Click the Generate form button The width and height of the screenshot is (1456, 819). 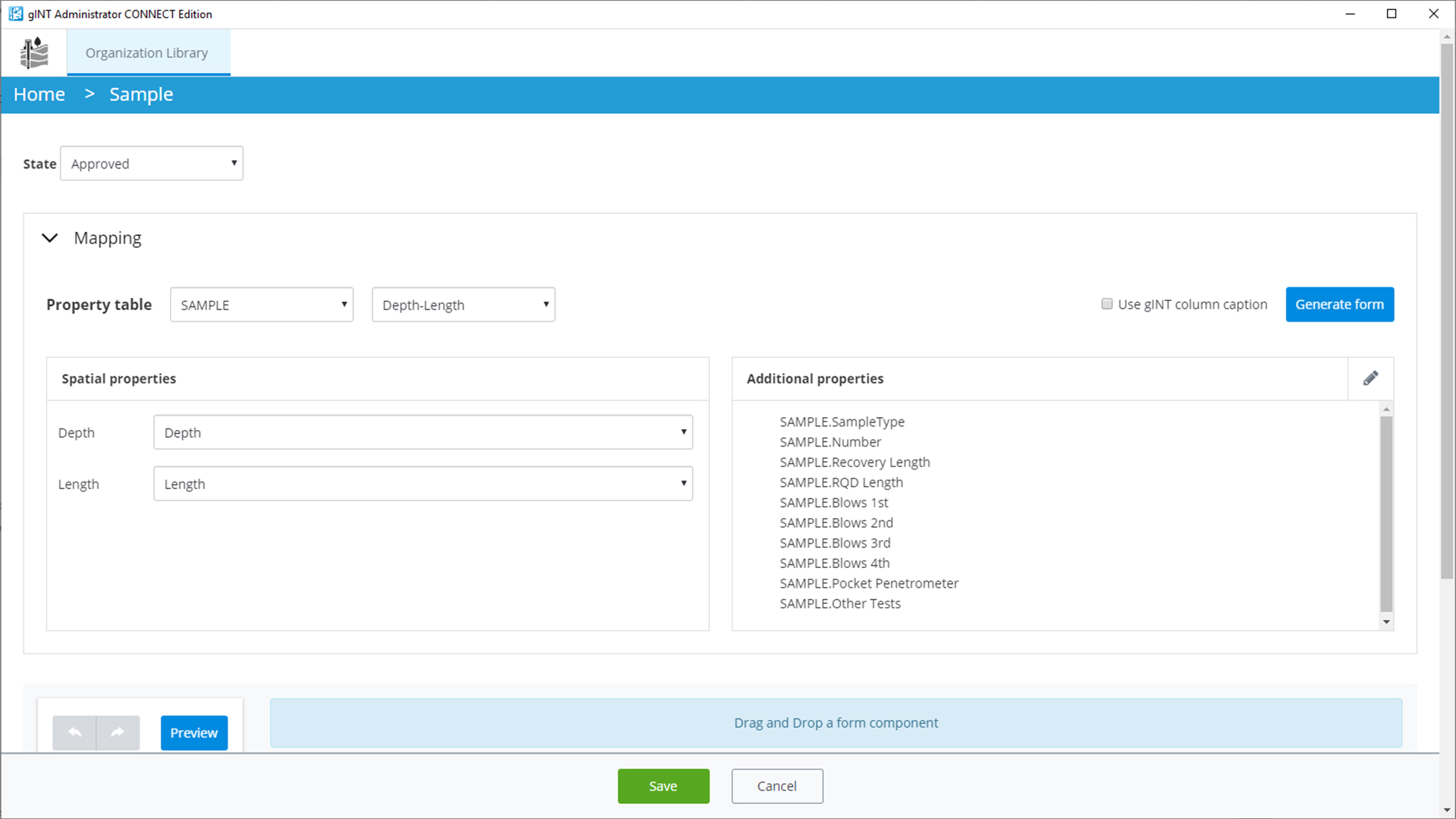point(1339,304)
